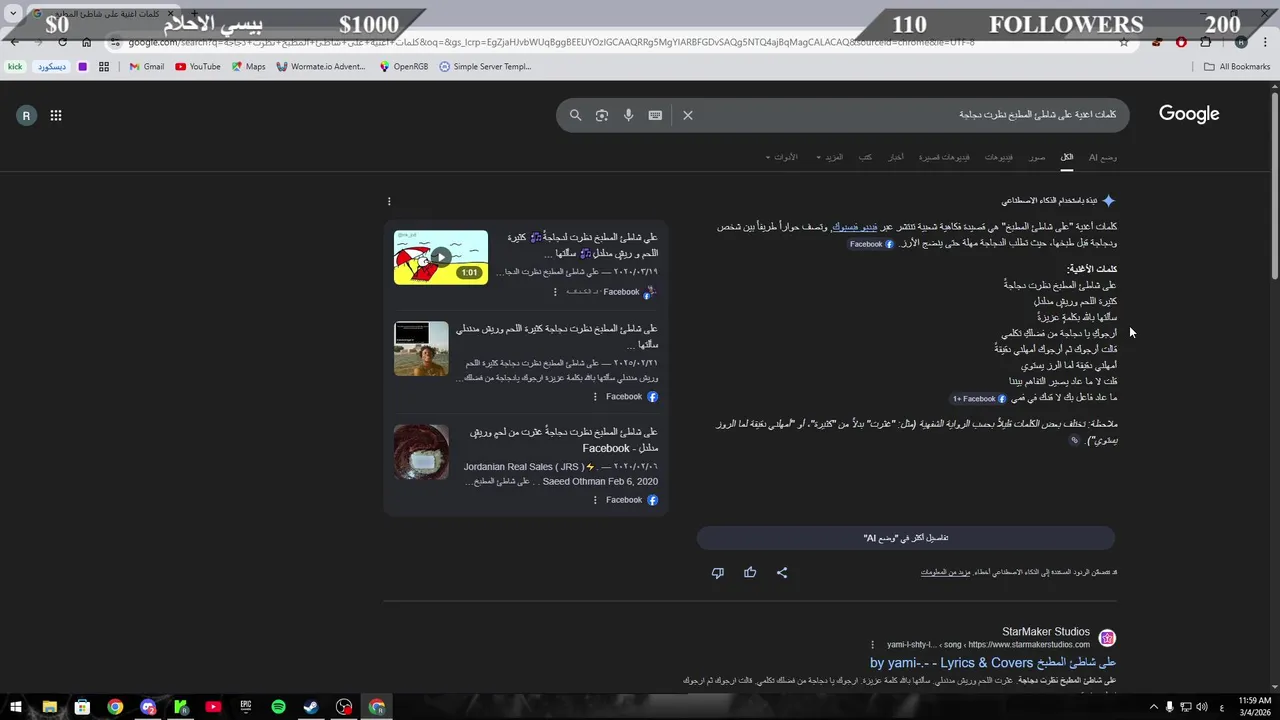This screenshot has width=1280, height=720.
Task: Open the Chrome apps grid bookmark
Action: point(103,67)
